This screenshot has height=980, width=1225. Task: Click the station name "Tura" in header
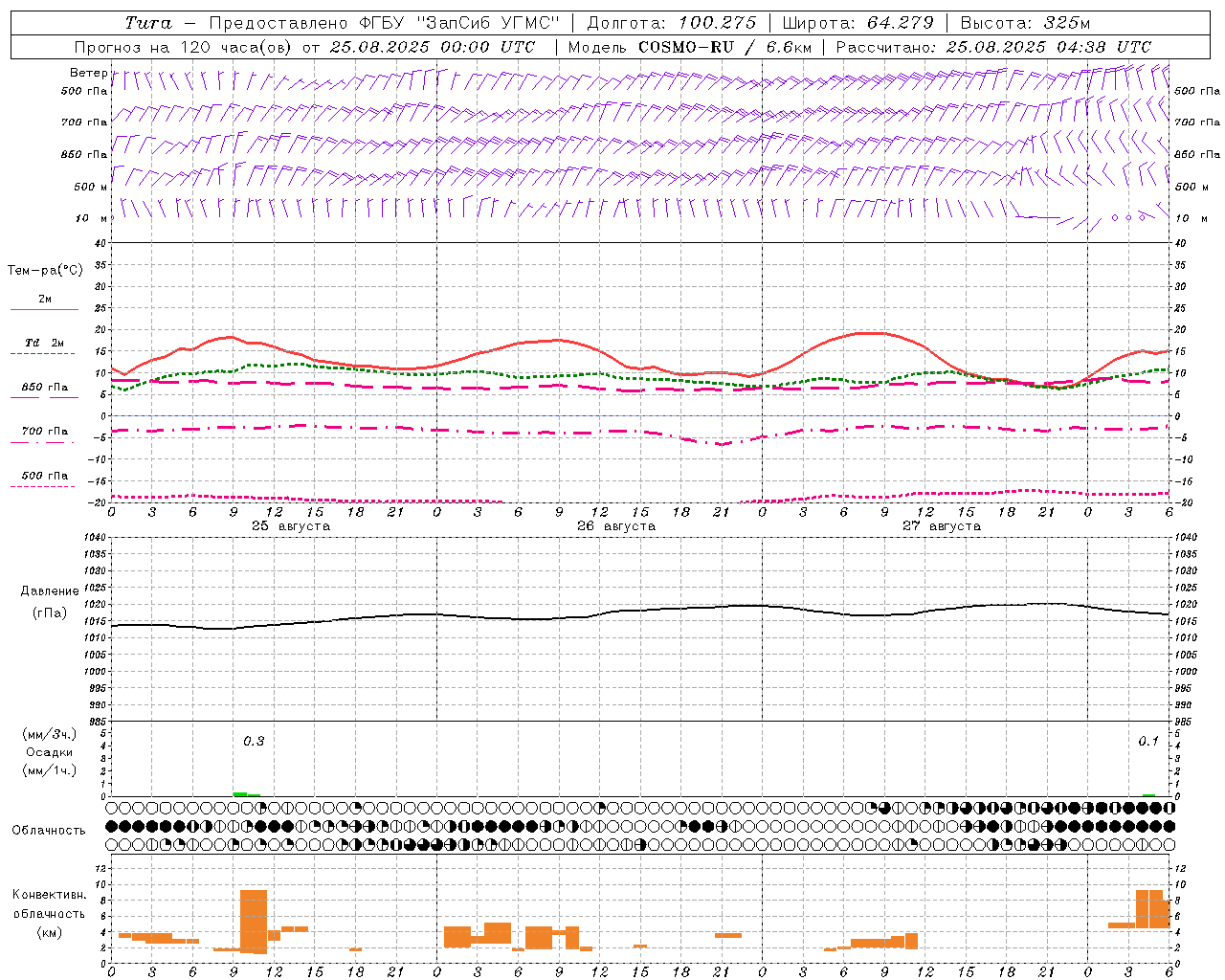pos(148,23)
